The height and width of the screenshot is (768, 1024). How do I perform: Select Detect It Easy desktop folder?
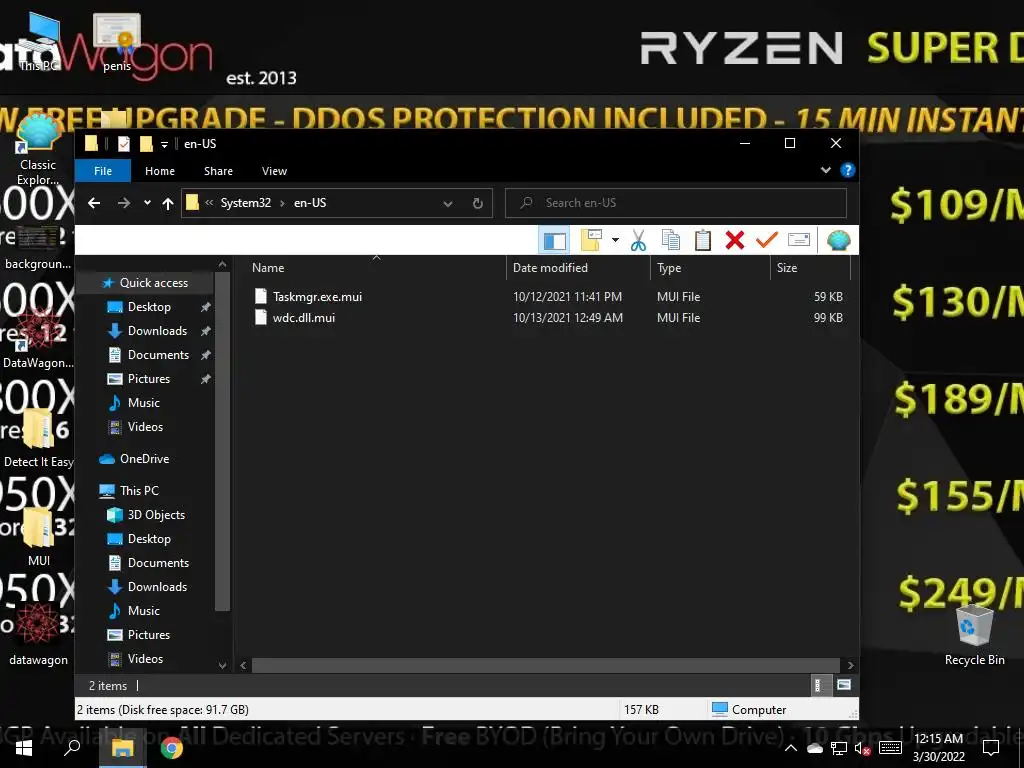point(39,438)
